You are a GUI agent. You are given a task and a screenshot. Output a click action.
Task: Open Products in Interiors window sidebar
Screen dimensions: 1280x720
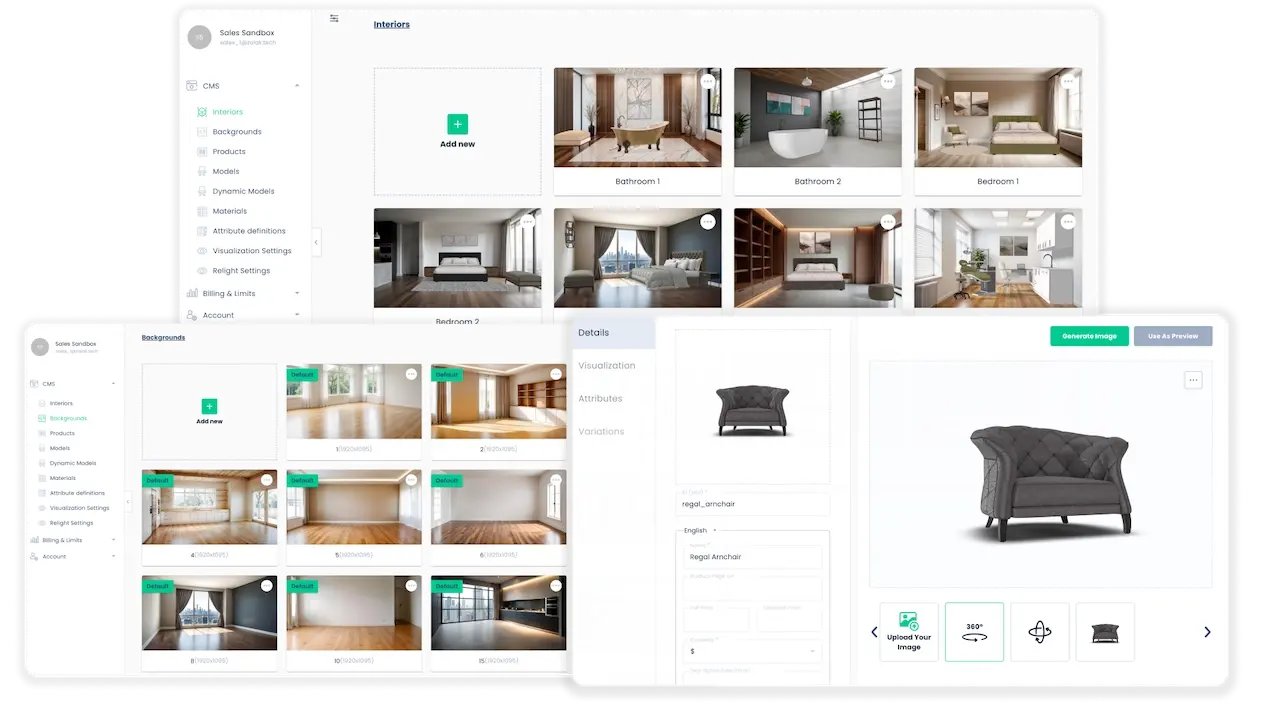pyautogui.click(x=229, y=152)
